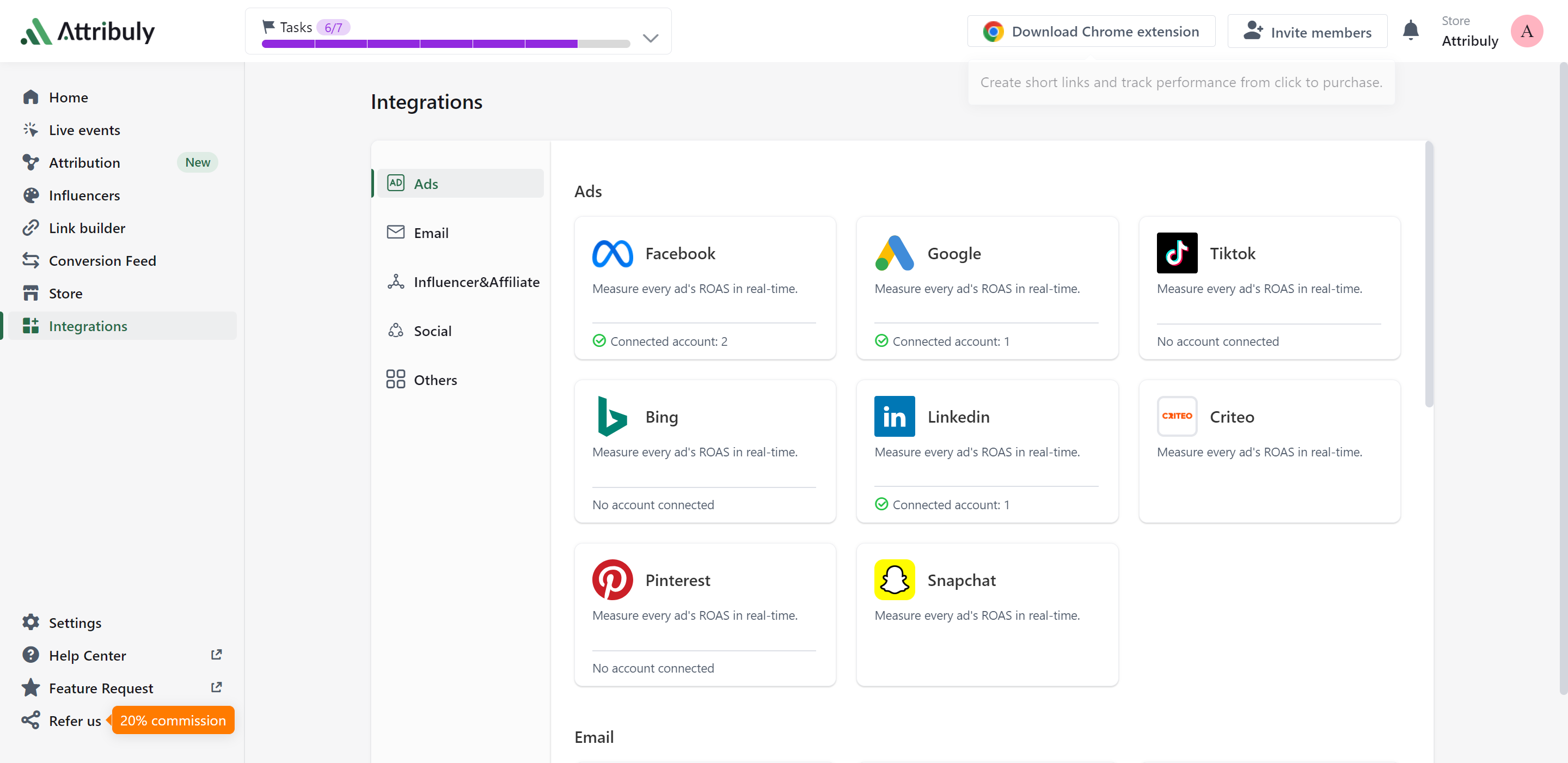Click the Integrations grid icon

30,326
